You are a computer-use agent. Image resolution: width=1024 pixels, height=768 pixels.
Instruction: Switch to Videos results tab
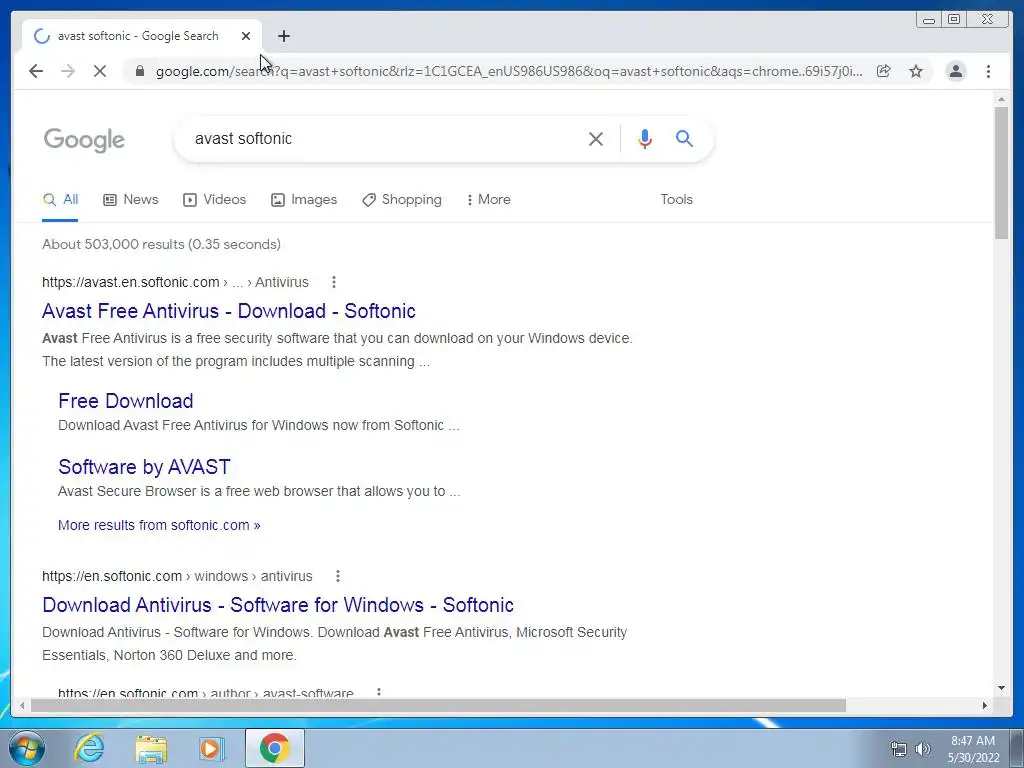pos(214,200)
